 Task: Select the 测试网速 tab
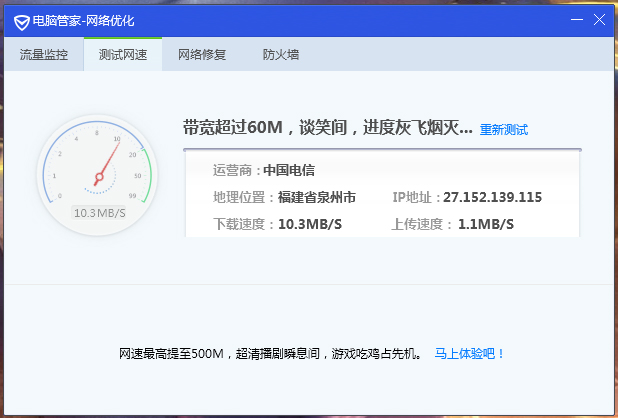[x=123, y=54]
